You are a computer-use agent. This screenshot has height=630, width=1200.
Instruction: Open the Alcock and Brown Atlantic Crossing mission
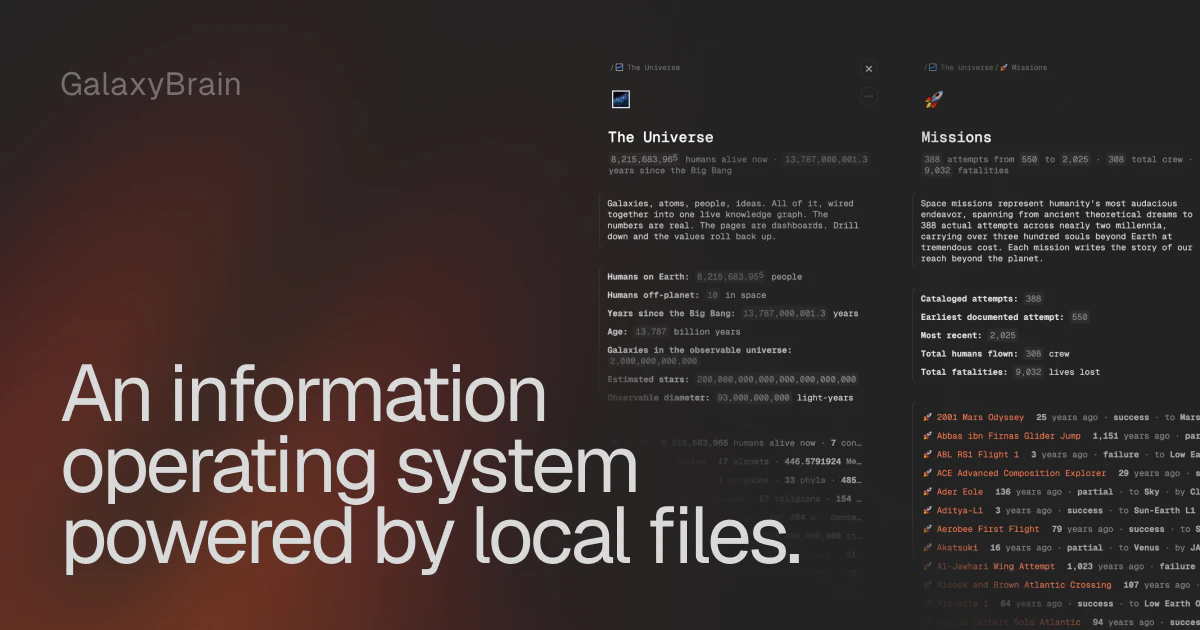1023,585
